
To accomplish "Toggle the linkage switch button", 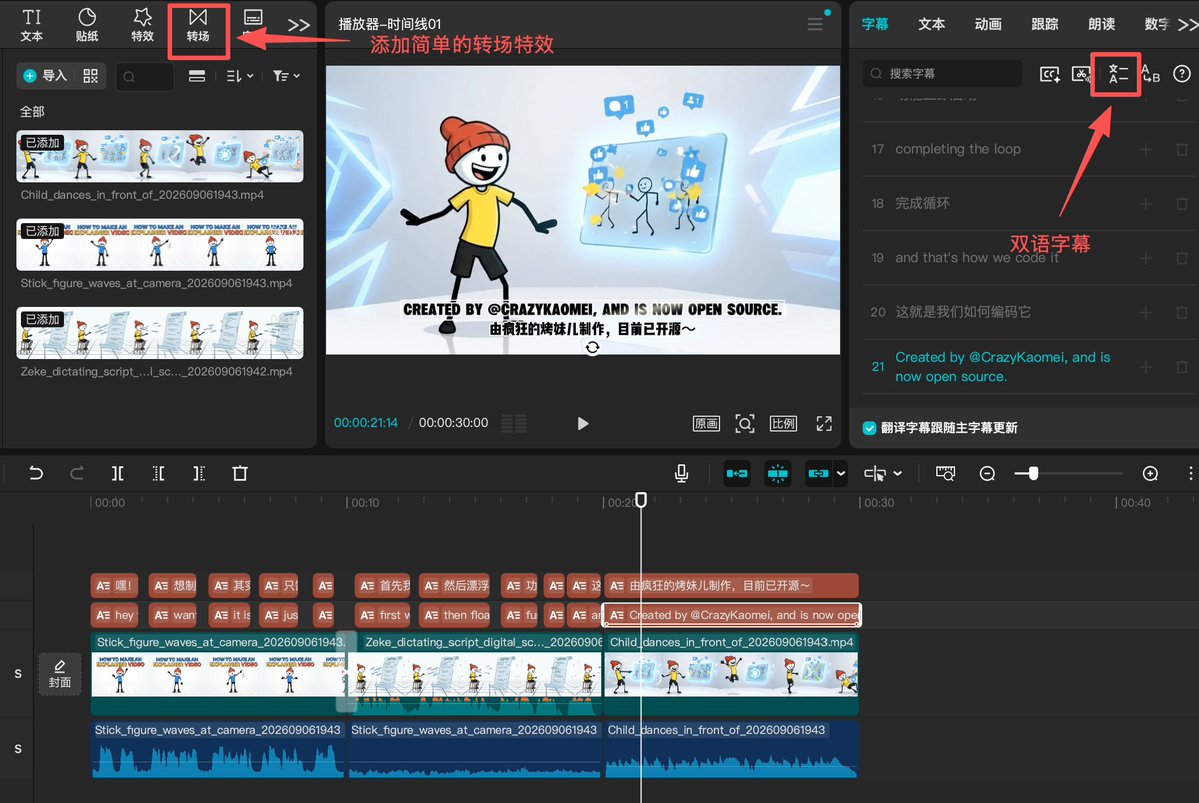I will tap(817, 474).
